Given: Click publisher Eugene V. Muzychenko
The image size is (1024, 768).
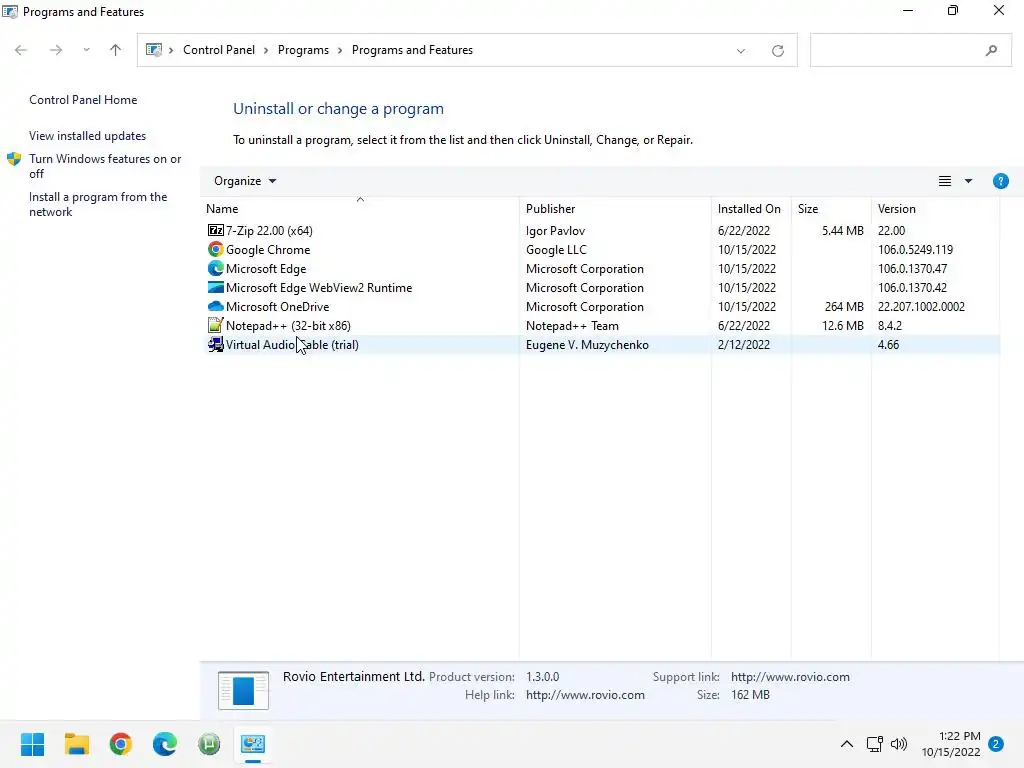Looking at the screenshot, I should [x=587, y=344].
